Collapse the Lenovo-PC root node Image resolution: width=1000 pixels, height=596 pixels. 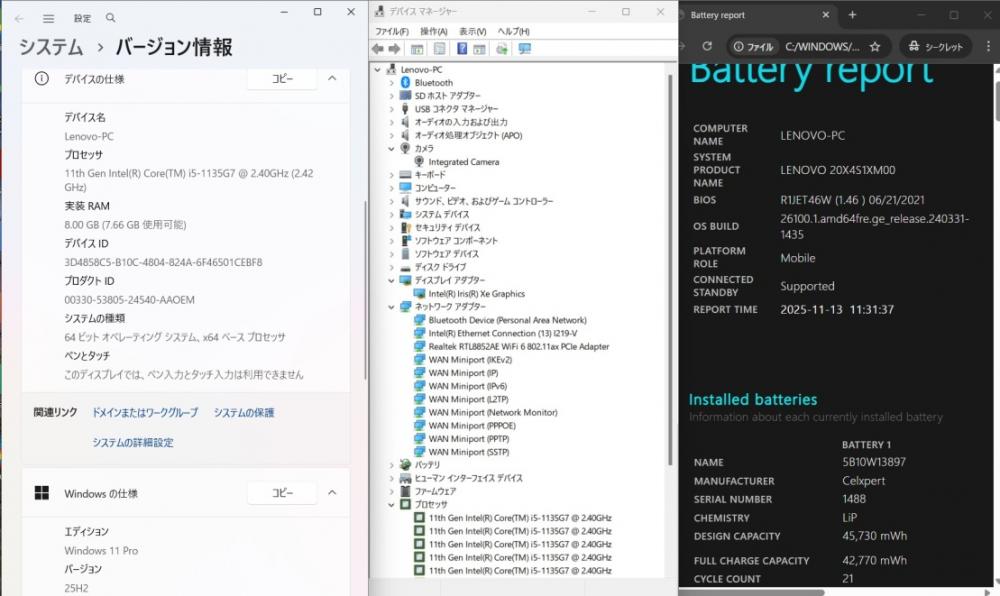pos(378,69)
